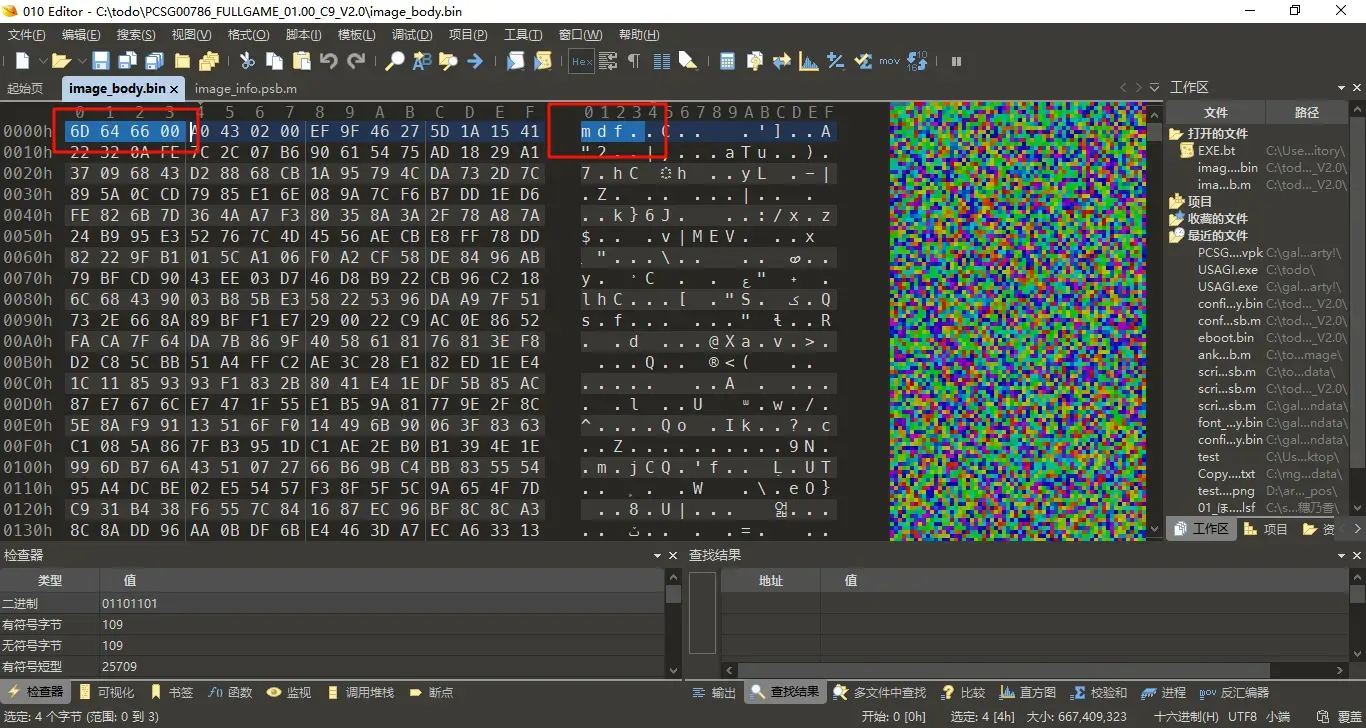Click the Undo arrow icon

(329, 61)
